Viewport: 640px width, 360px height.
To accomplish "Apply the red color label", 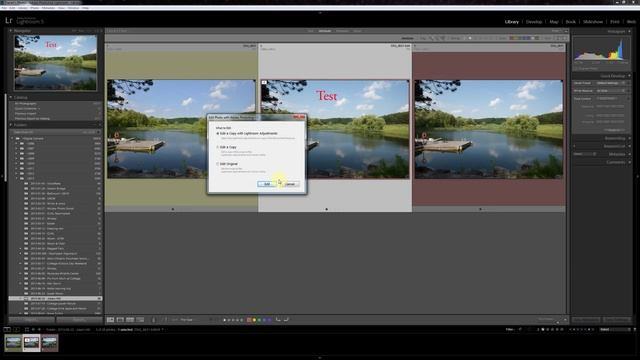I will [249, 320].
